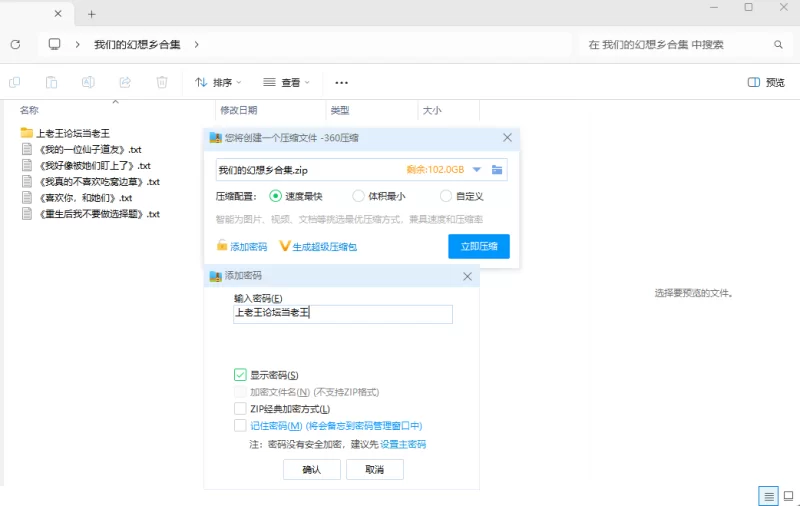Toggle the preview pane button
Screen dimensions: 800x506
[x=766, y=83]
